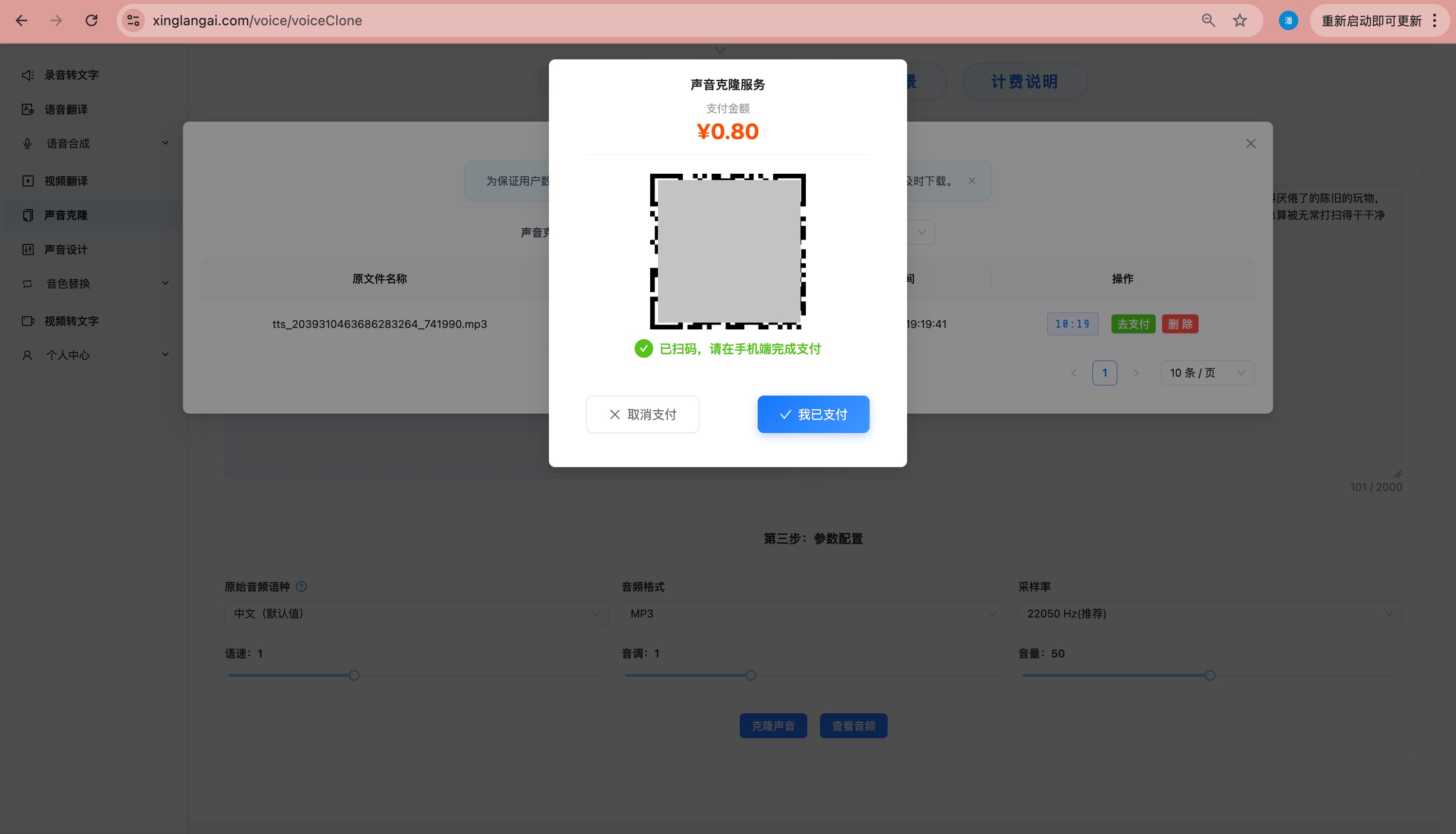This screenshot has width=1456, height=834.
Task: Click the 查看音频 button
Action: click(854, 726)
